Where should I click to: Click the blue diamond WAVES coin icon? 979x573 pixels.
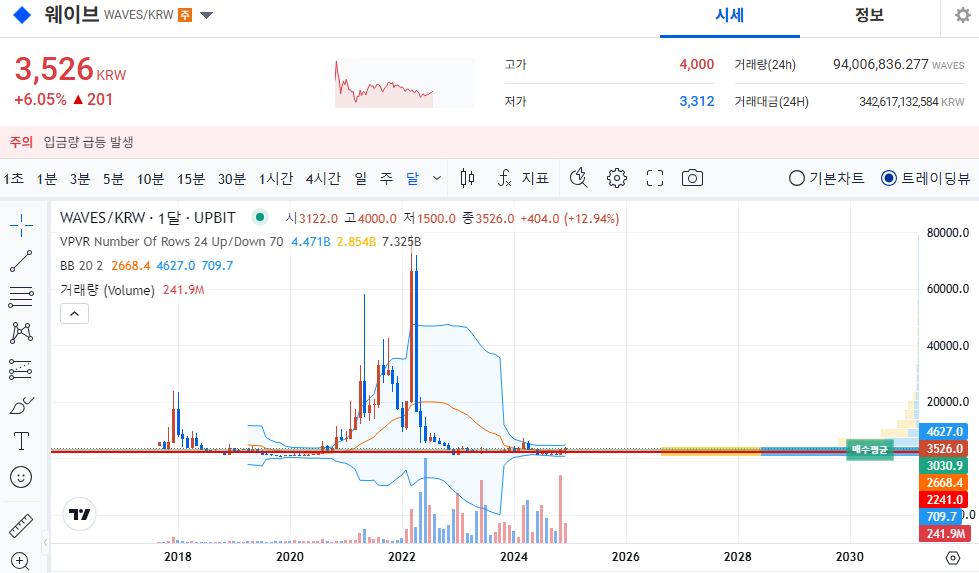click(22, 15)
